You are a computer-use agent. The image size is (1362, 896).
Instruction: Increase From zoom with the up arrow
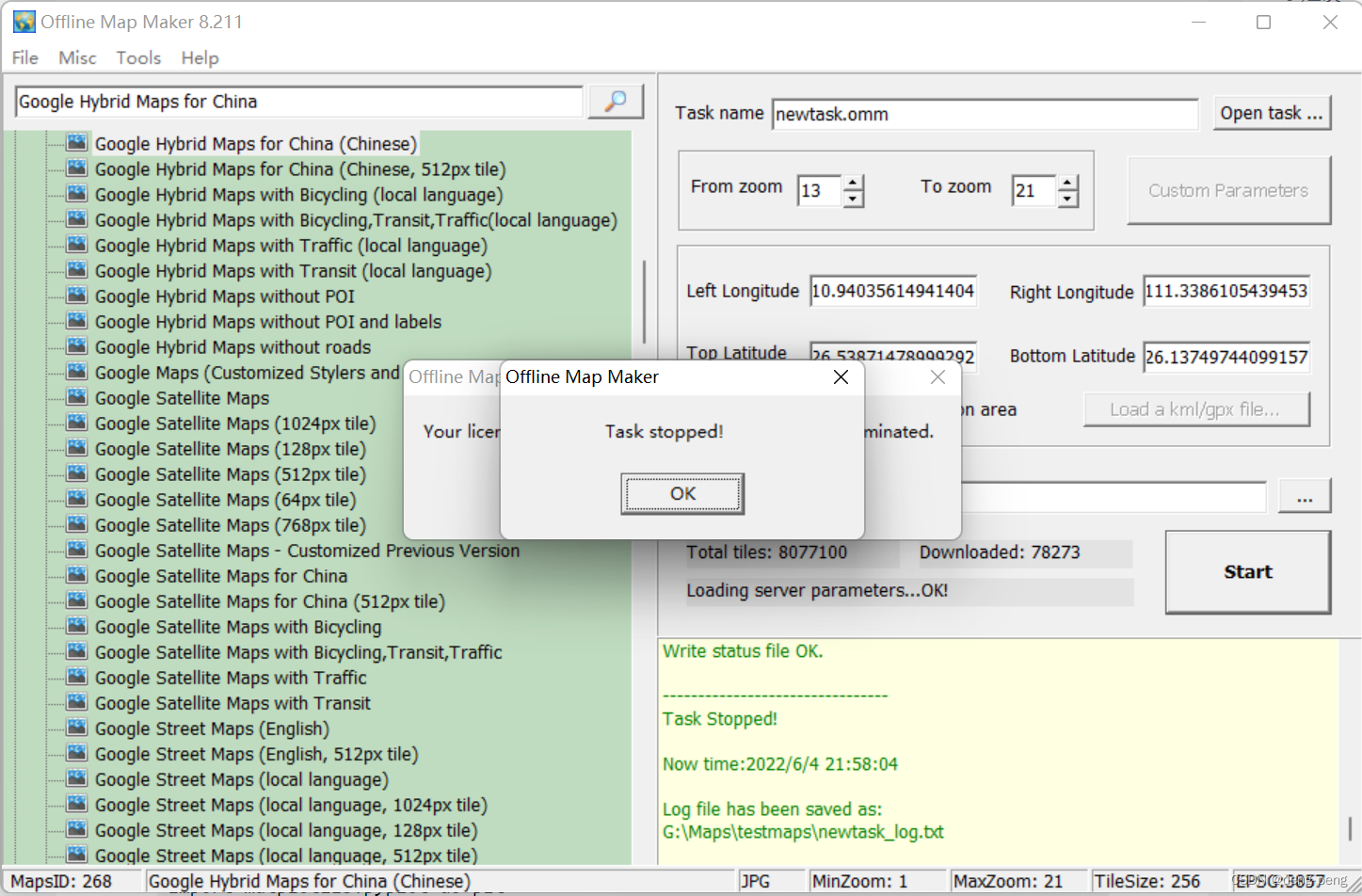click(853, 184)
